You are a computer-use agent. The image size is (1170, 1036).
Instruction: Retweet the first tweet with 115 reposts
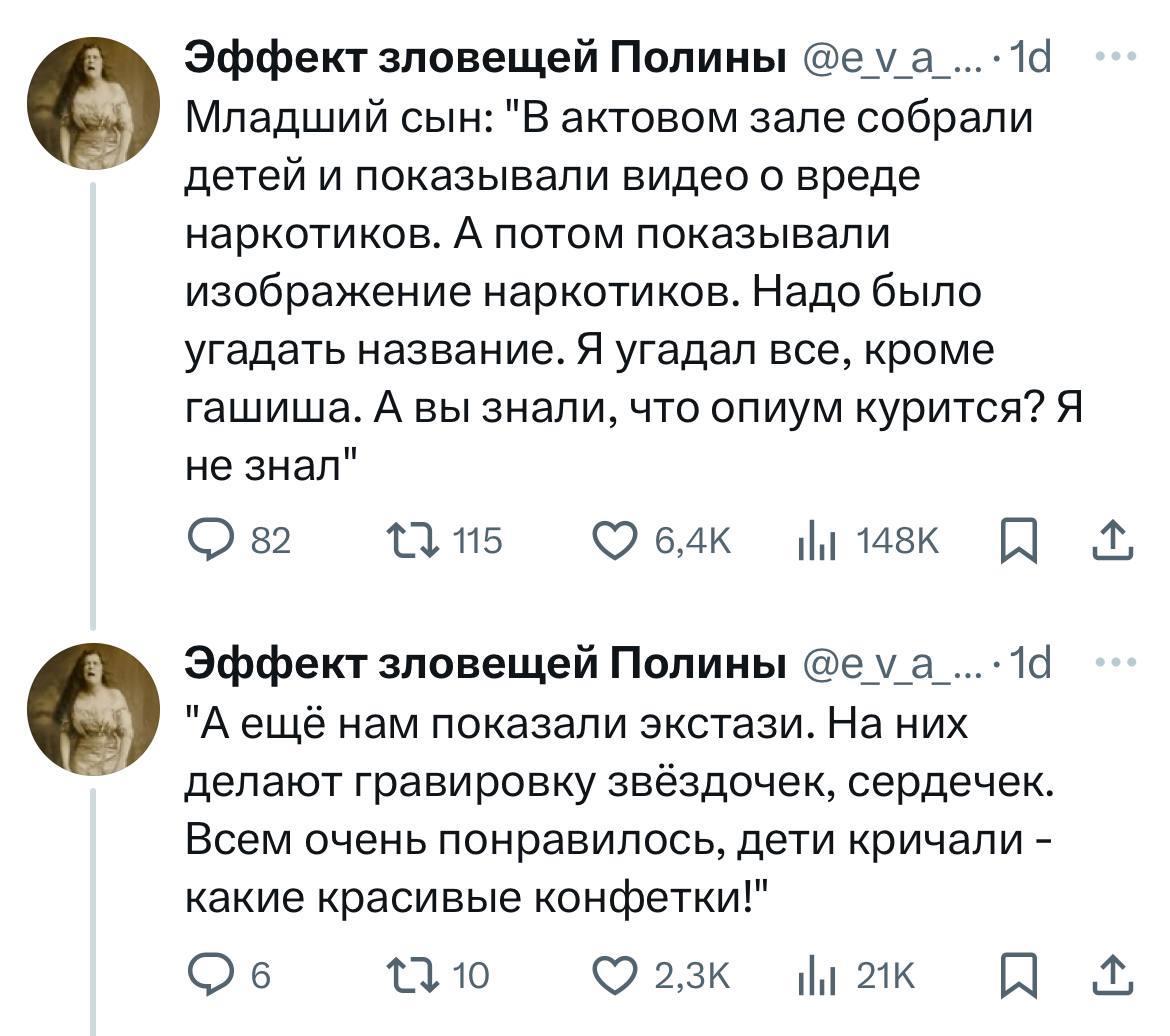click(x=414, y=541)
